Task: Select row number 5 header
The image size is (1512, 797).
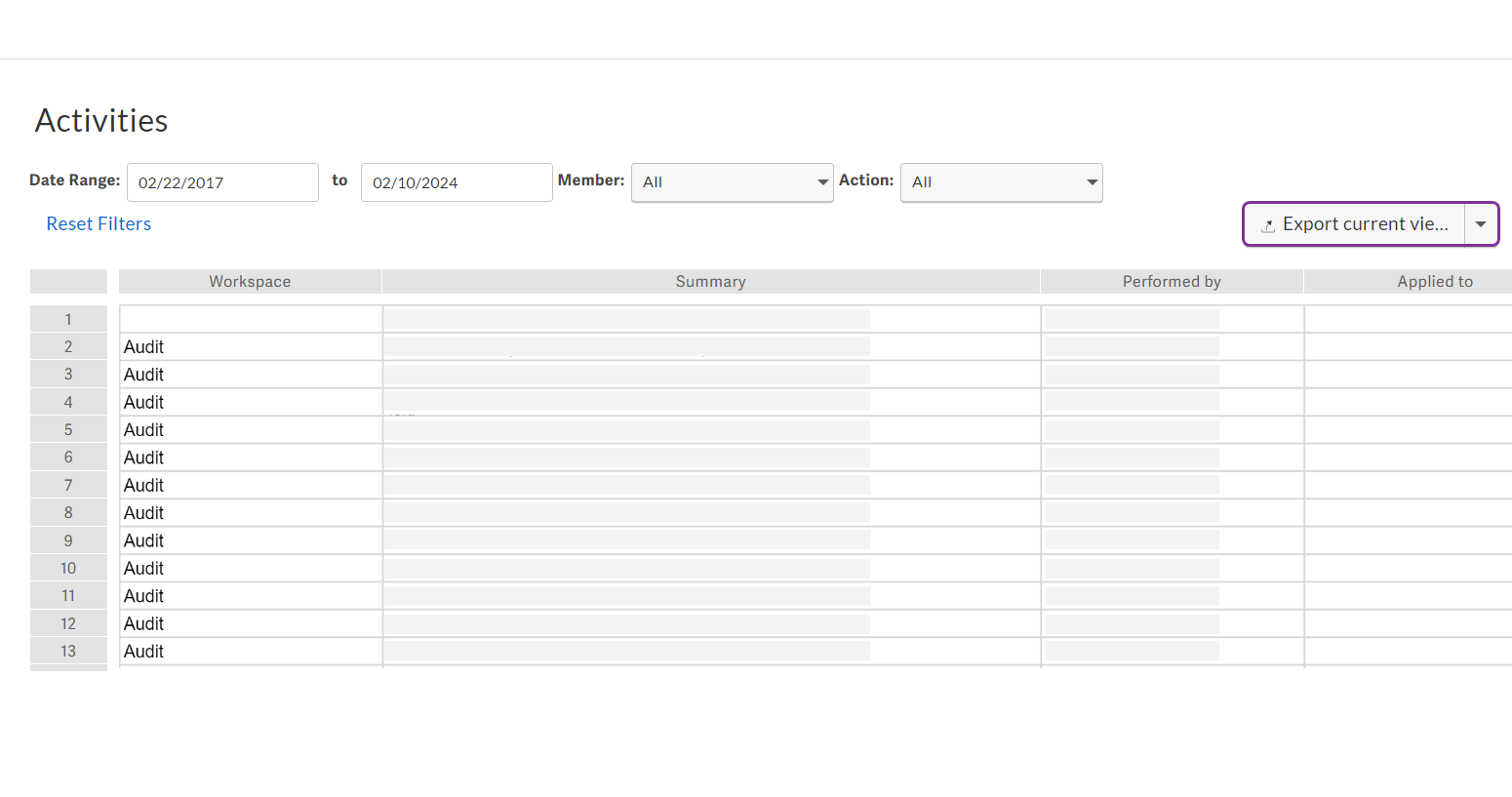Action: pos(68,430)
